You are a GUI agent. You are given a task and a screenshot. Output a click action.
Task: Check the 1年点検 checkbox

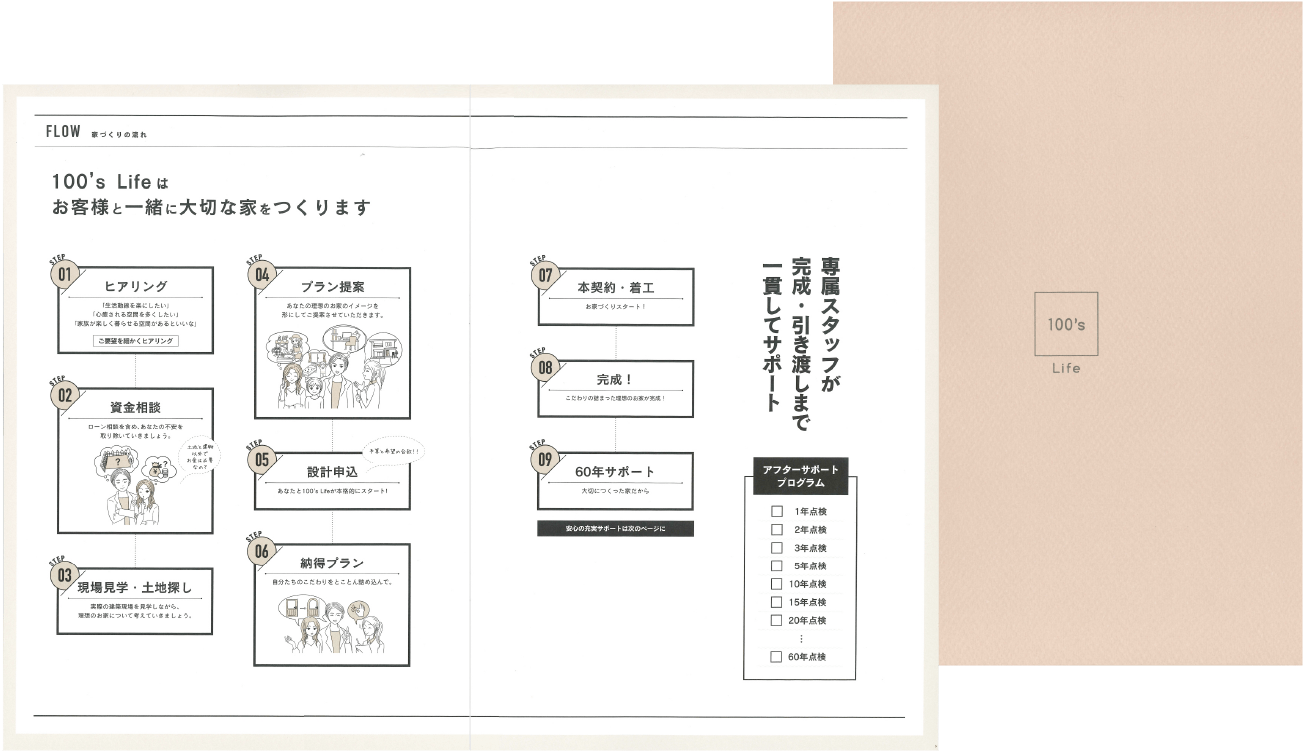(x=776, y=512)
